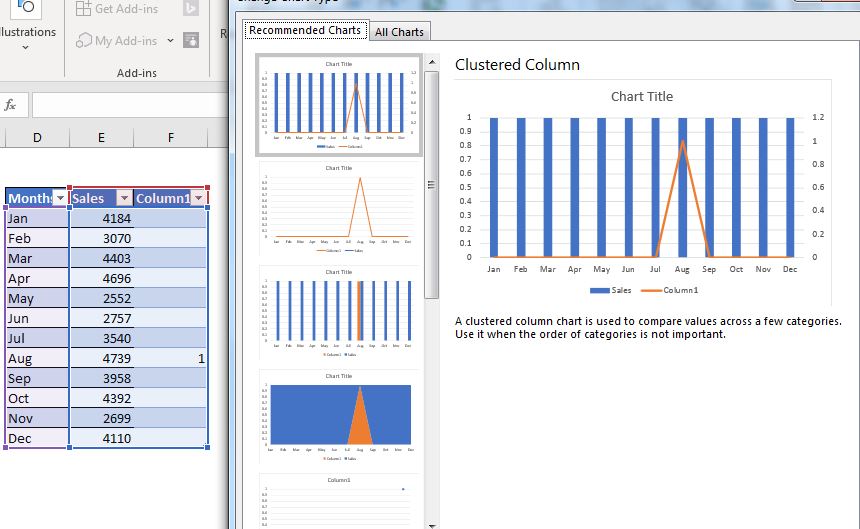
Task: Click cell Jun in Month column
Action: coord(37,318)
